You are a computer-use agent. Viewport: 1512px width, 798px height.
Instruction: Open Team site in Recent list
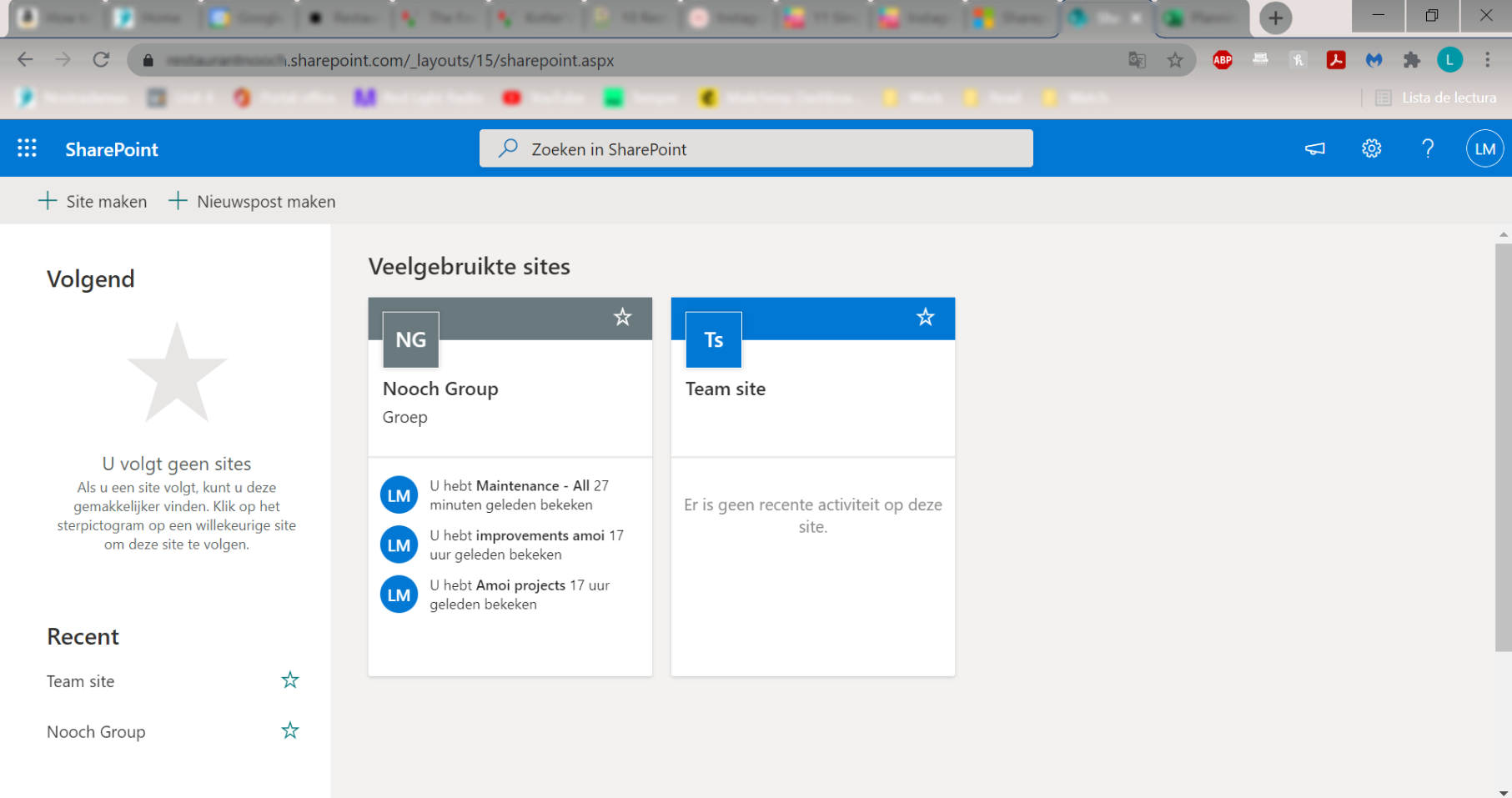pyautogui.click(x=81, y=681)
